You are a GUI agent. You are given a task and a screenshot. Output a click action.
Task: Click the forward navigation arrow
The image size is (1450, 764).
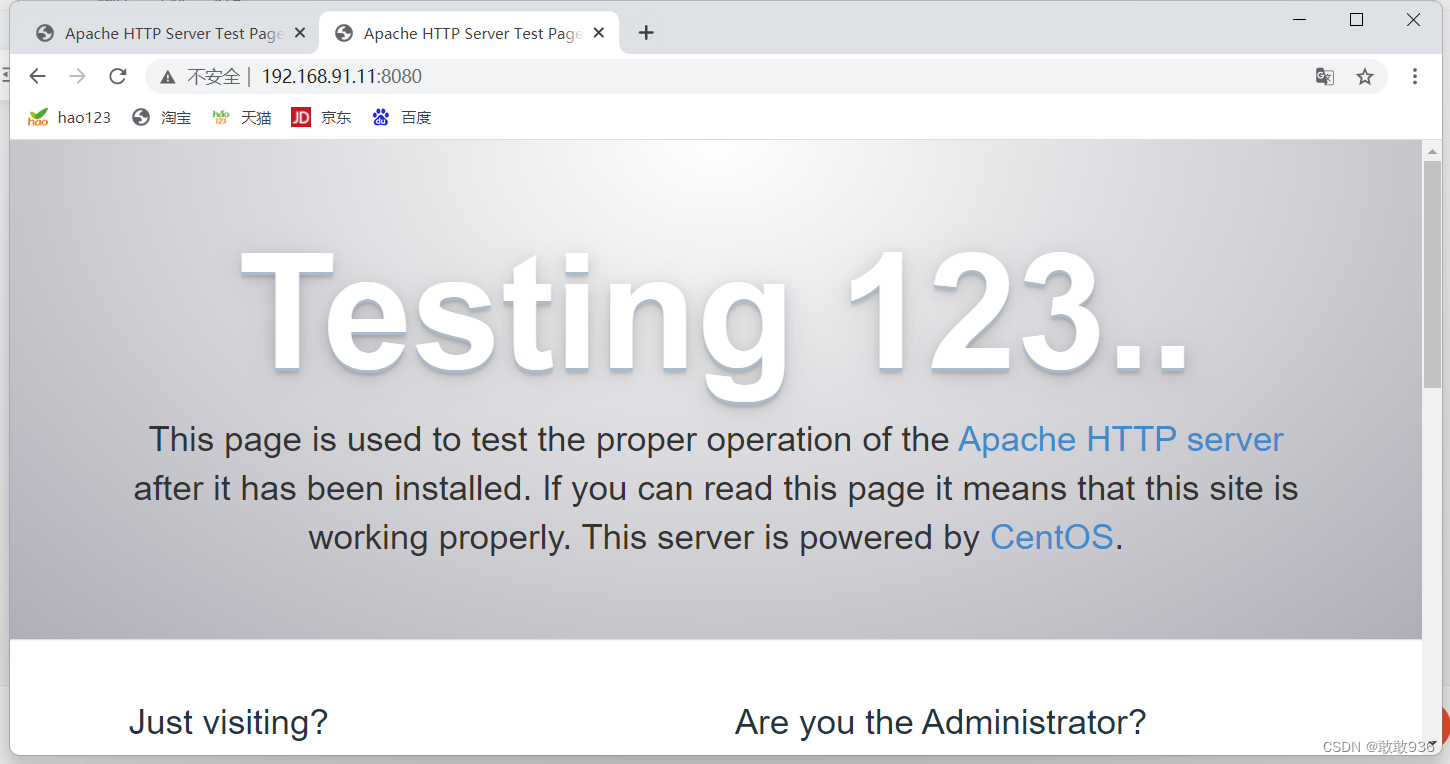(x=78, y=76)
